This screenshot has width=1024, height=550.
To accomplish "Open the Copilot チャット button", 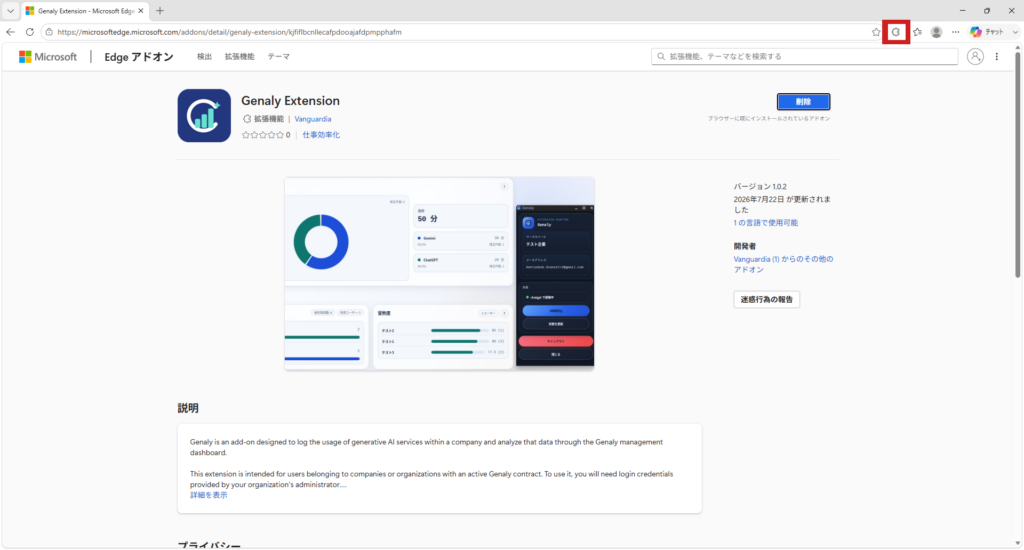I will 987,32.
